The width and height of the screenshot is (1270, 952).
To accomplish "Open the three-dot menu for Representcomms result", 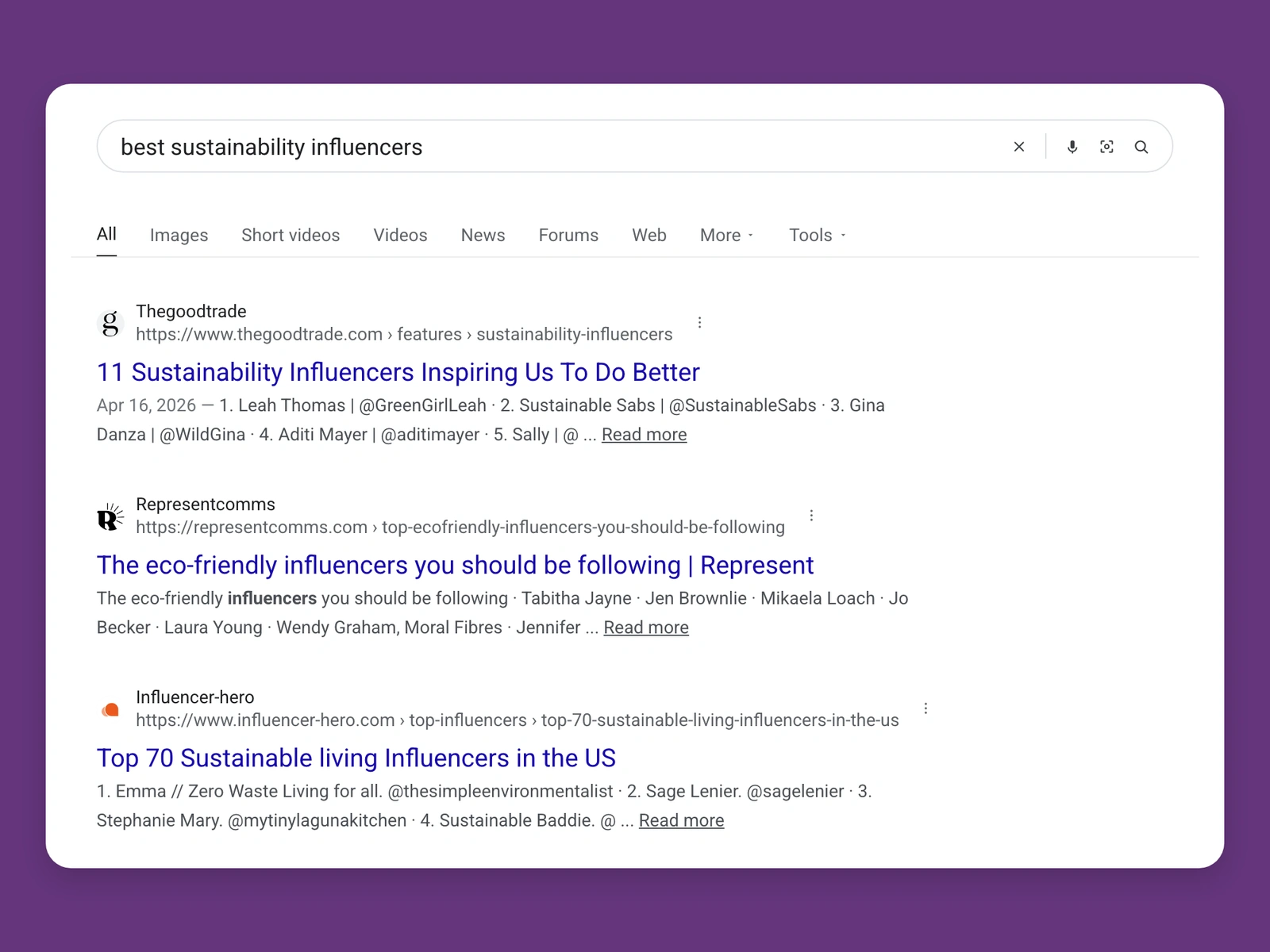I will pos(811,516).
